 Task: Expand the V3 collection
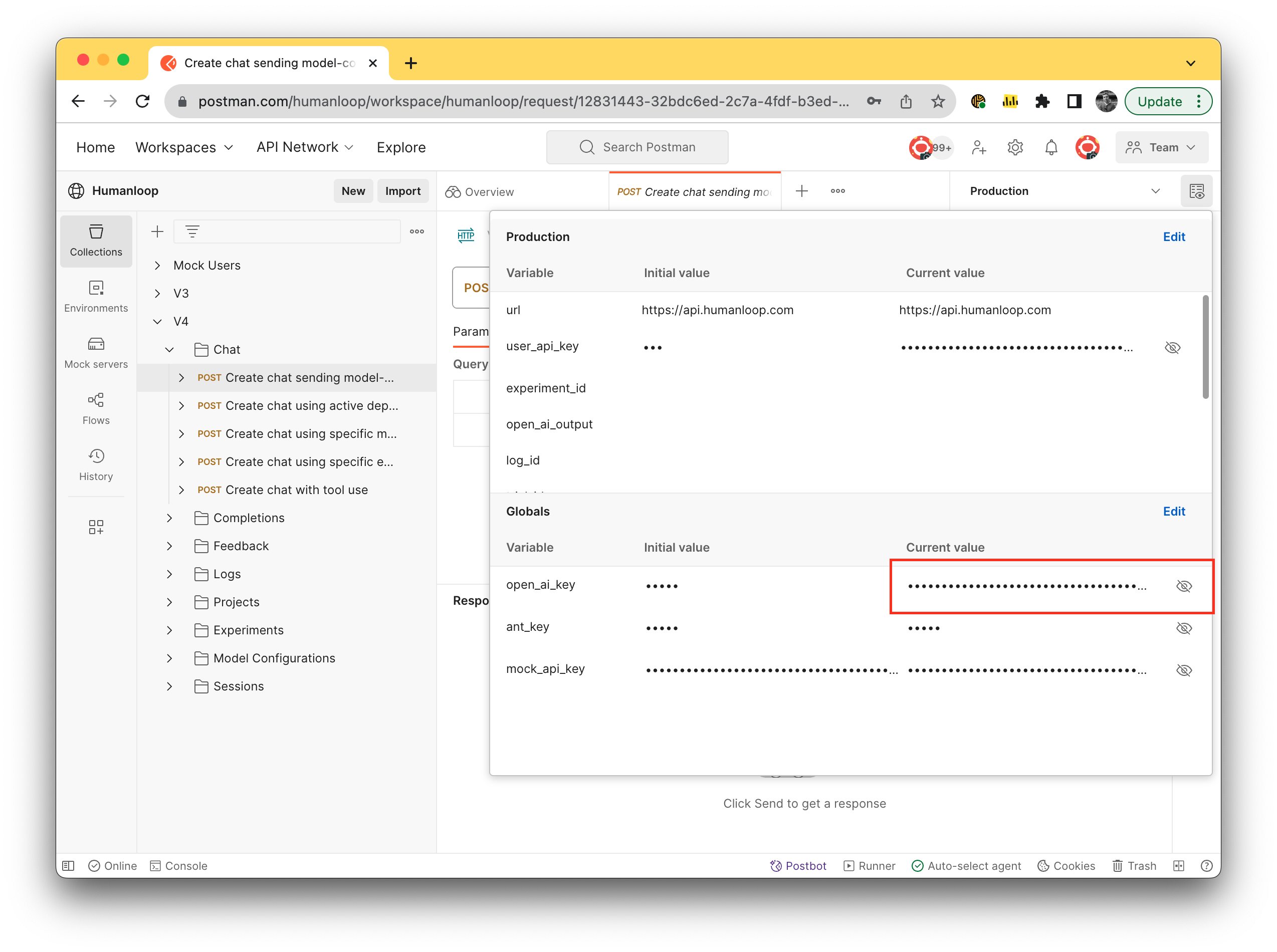click(x=157, y=293)
